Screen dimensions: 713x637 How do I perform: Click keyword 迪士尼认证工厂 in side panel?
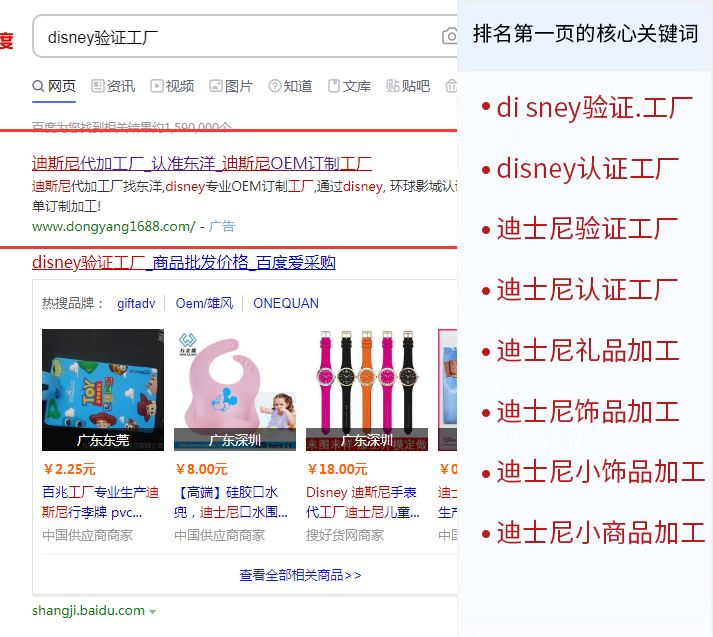tap(587, 289)
